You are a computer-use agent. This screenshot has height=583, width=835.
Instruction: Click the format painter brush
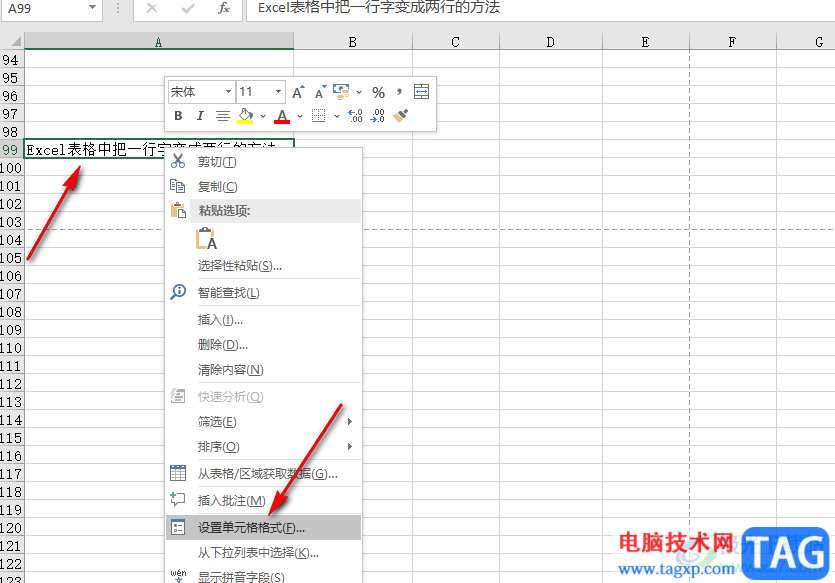coord(400,116)
